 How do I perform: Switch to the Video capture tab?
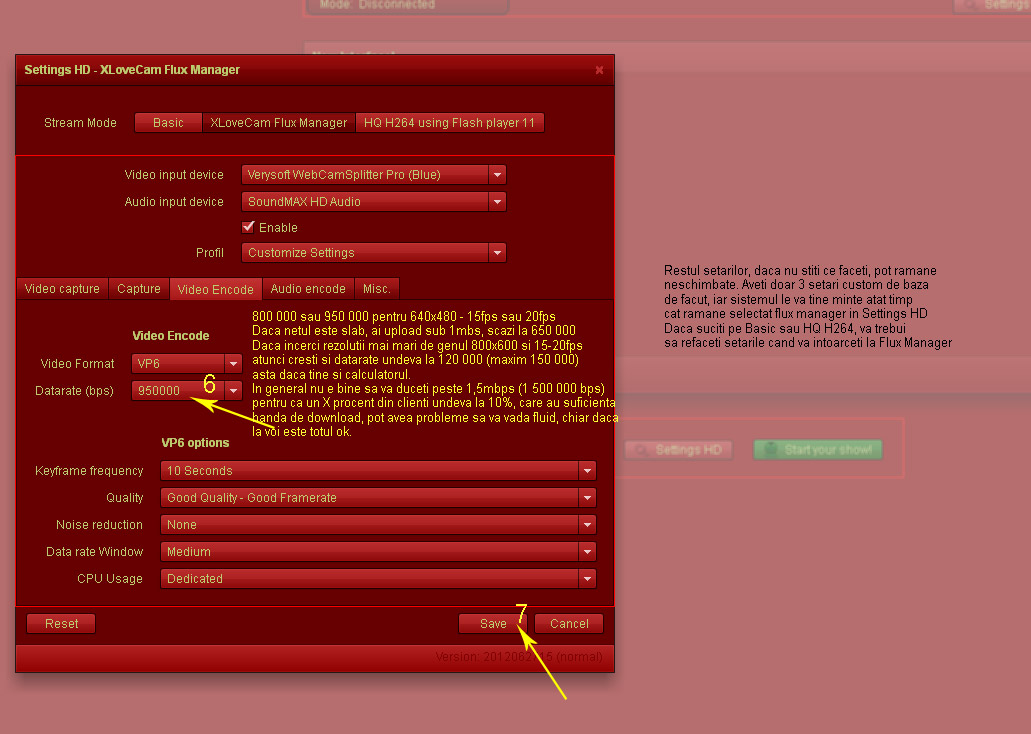pos(62,289)
